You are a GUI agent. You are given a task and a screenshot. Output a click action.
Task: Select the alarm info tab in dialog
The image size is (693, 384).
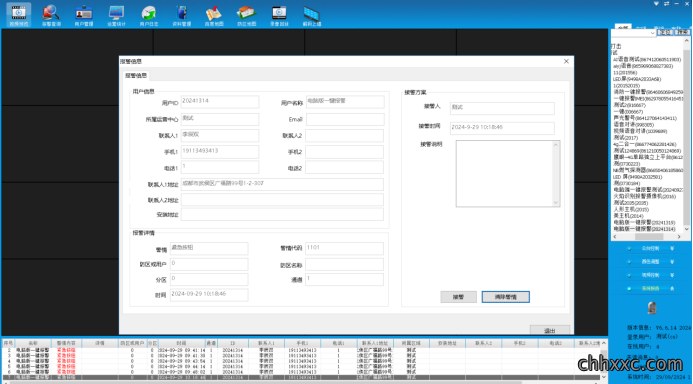point(136,76)
